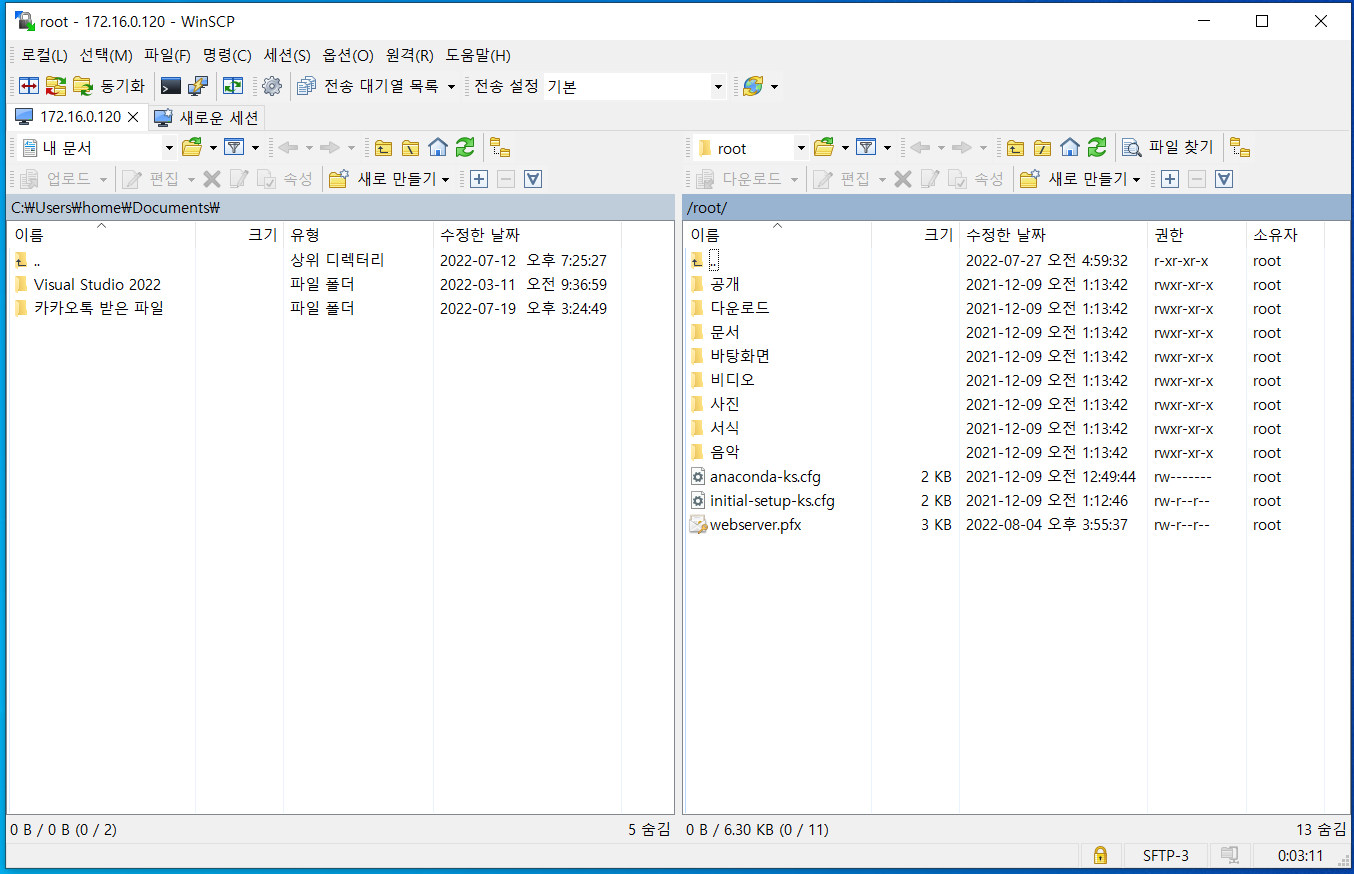Open the console terminal icon
This screenshot has height=874, width=1354.
(171, 86)
